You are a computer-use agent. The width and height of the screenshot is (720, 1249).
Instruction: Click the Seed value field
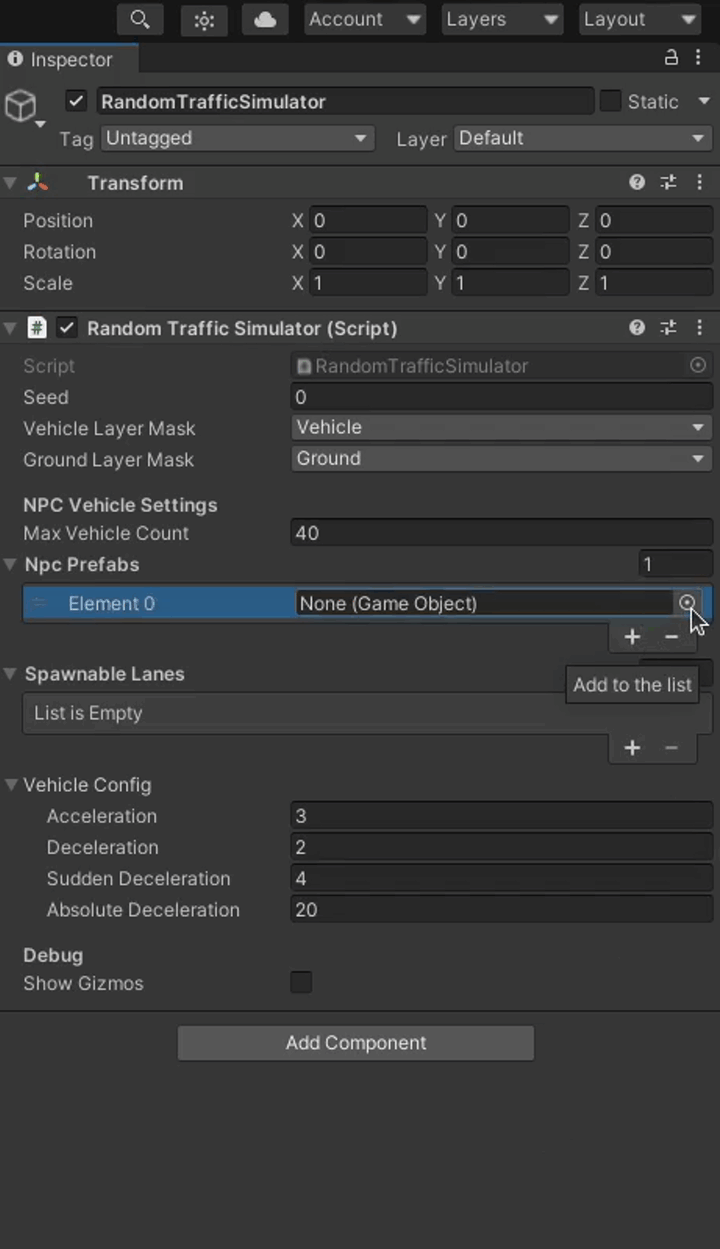pyautogui.click(x=502, y=396)
